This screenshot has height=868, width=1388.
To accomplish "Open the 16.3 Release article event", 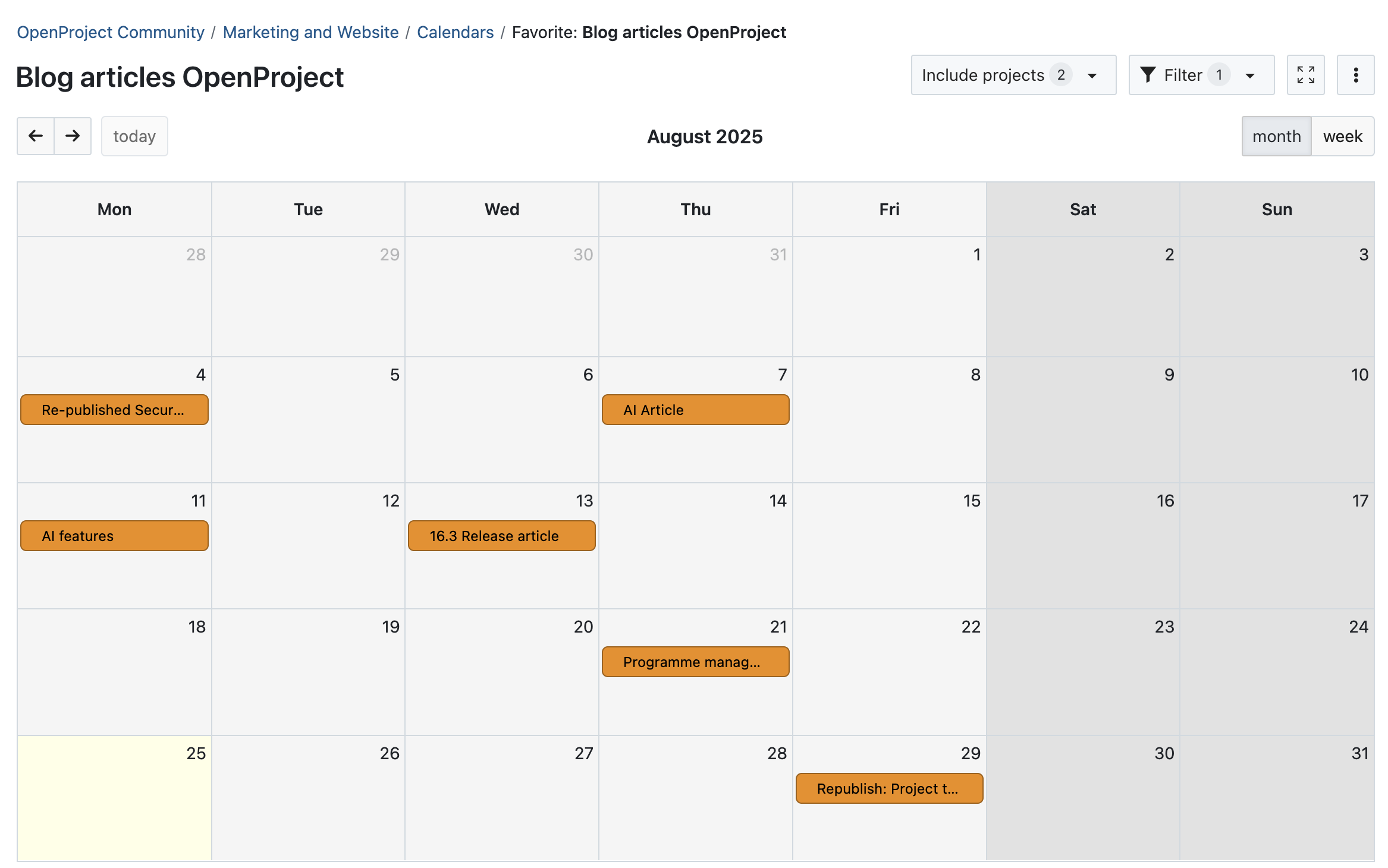I will [x=501, y=536].
